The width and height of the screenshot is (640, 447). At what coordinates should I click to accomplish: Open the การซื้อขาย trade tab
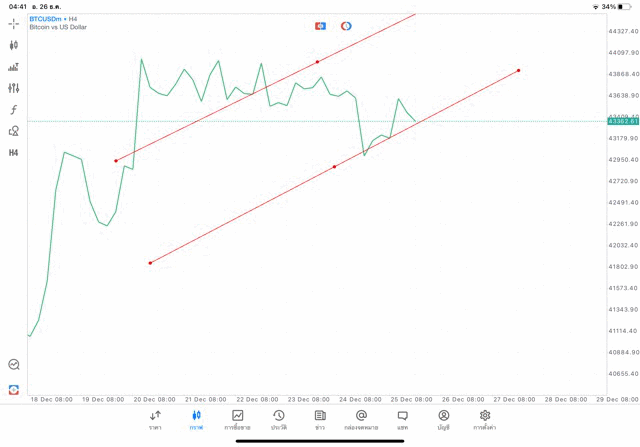237,419
